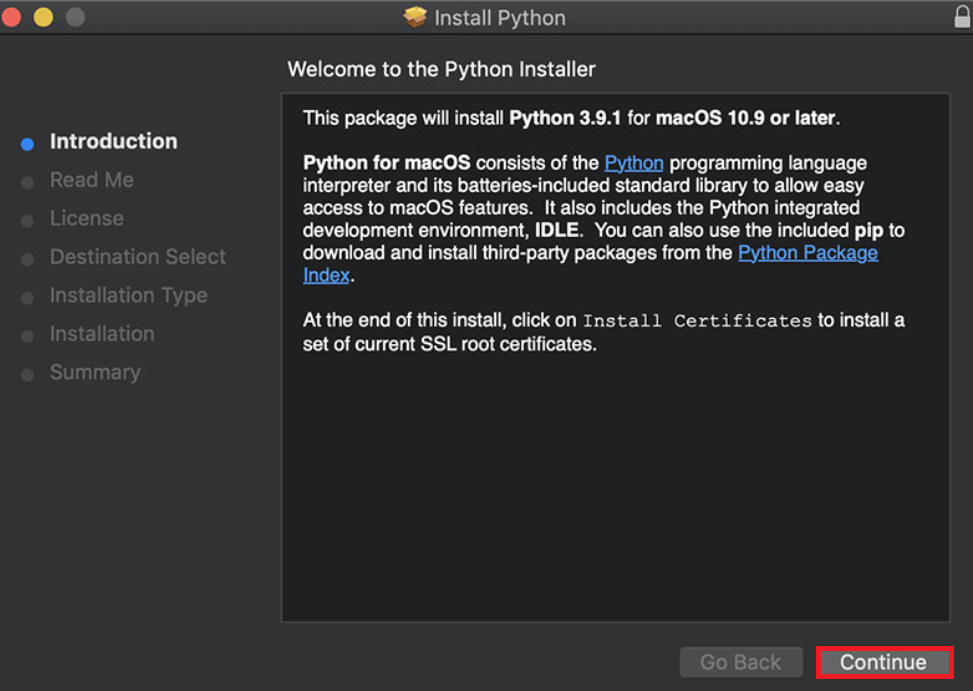Follow the Python Package Index link
The image size is (973, 691).
807,253
